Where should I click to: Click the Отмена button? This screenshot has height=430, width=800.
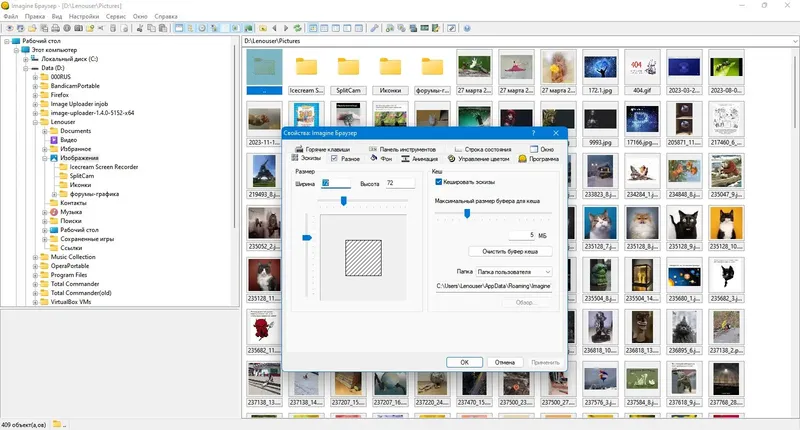click(x=505, y=362)
